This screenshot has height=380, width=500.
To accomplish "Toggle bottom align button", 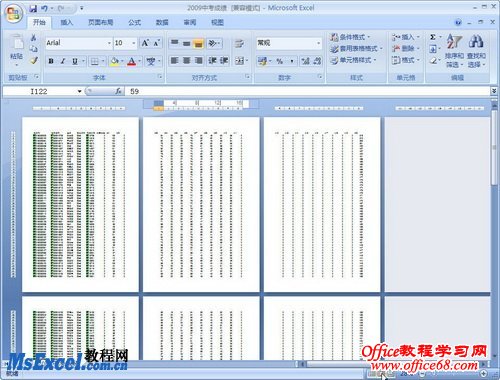I will coord(198,43).
